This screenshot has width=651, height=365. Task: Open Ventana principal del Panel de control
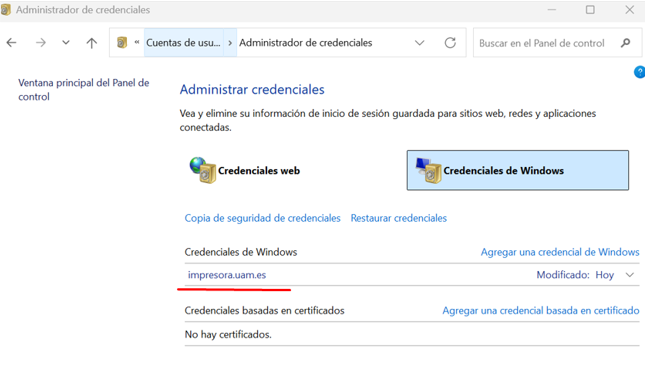click(x=83, y=90)
